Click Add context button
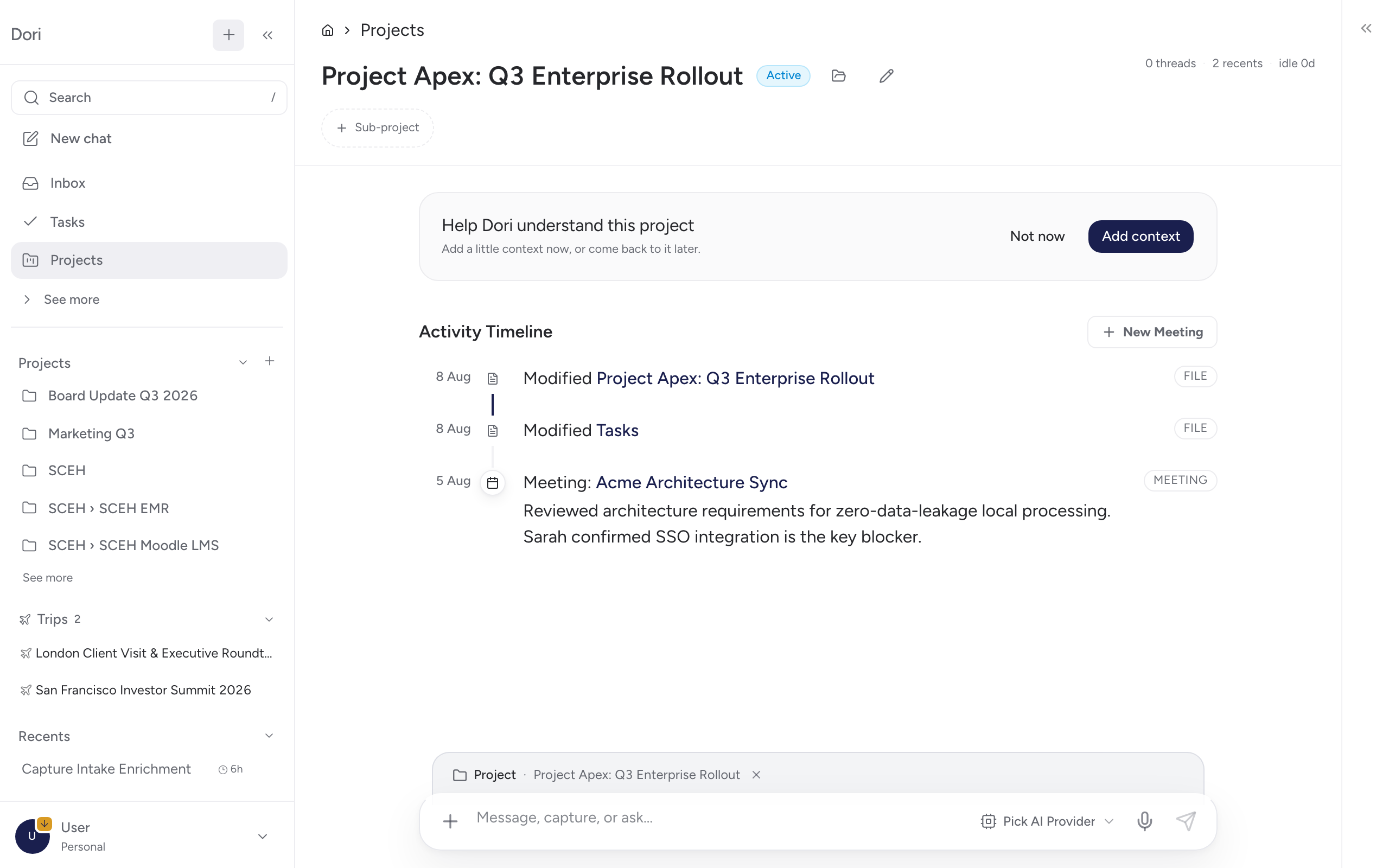1389x868 pixels. 1140,237
